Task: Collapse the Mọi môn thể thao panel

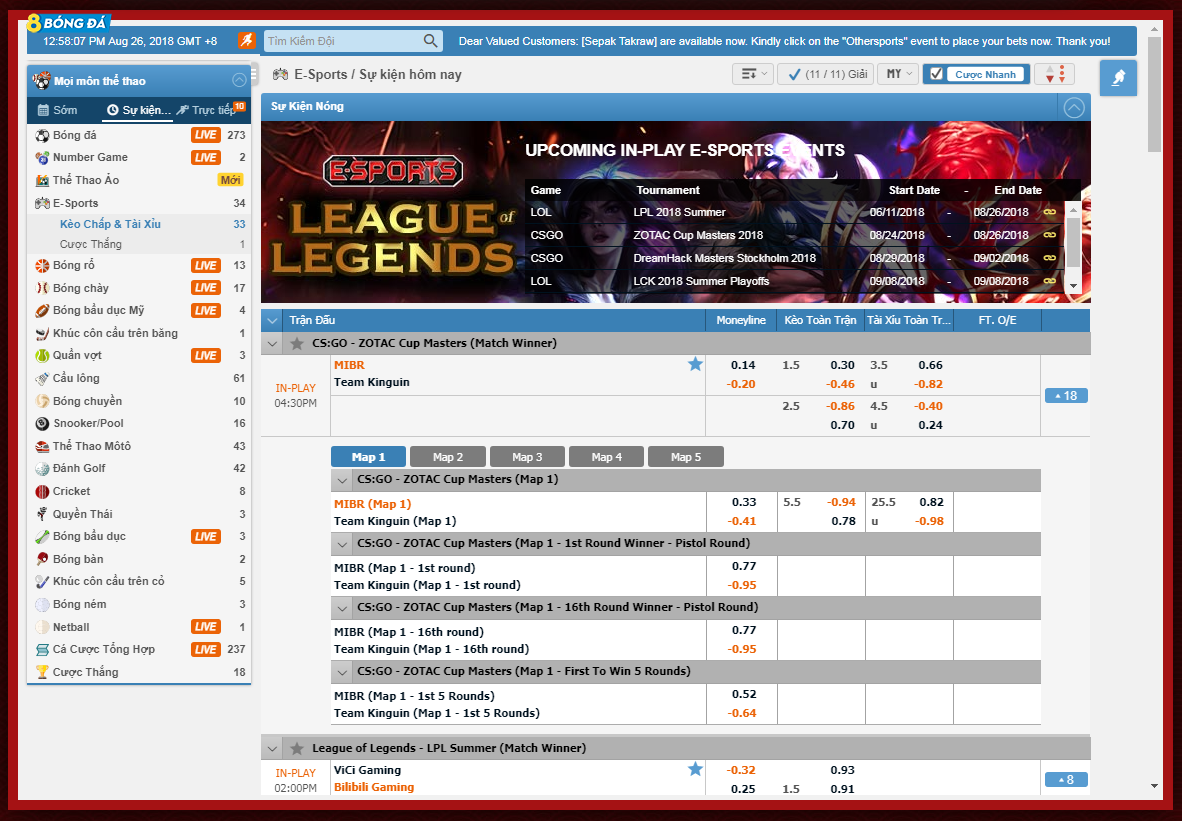Action: 239,80
